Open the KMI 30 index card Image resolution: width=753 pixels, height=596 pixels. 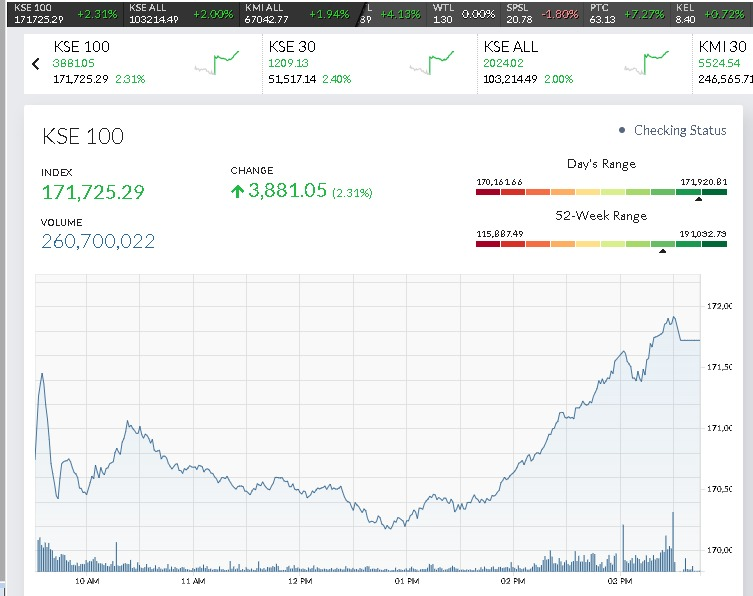[723, 64]
